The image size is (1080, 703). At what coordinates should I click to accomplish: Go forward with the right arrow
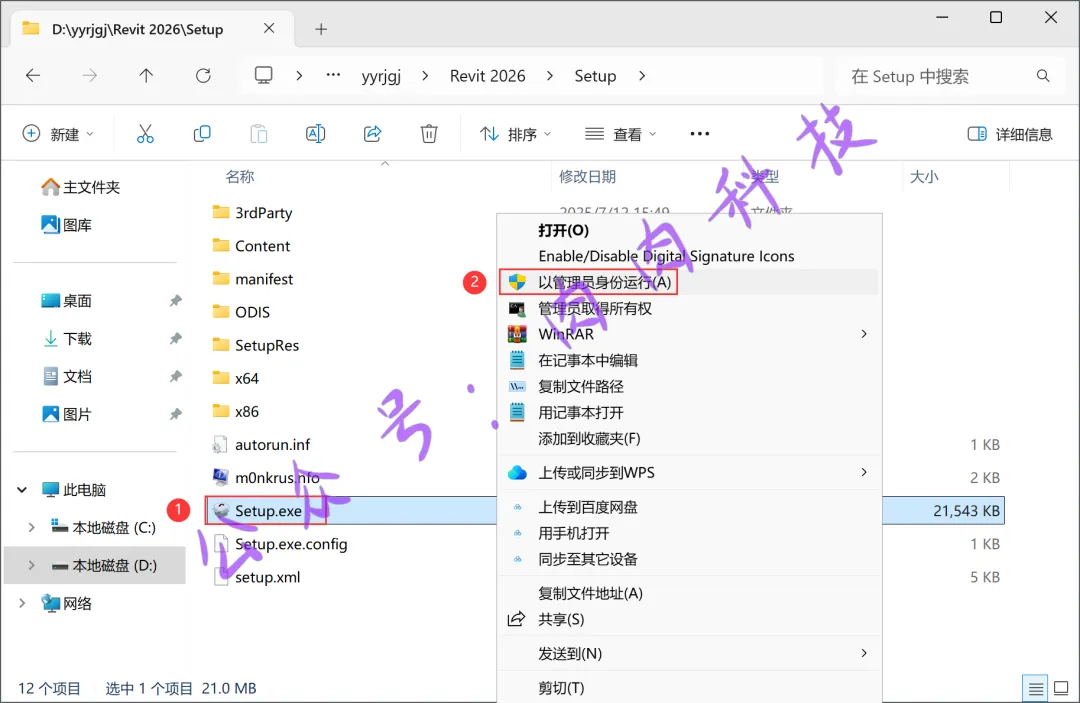[x=90, y=76]
